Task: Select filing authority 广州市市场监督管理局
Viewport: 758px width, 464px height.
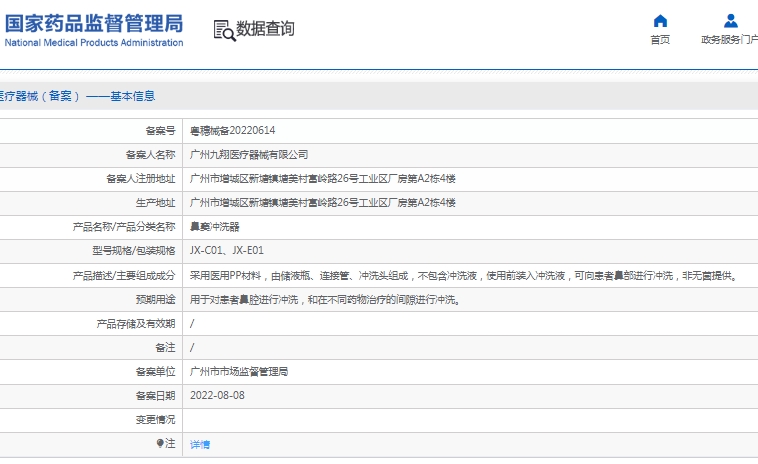Action: (x=239, y=371)
